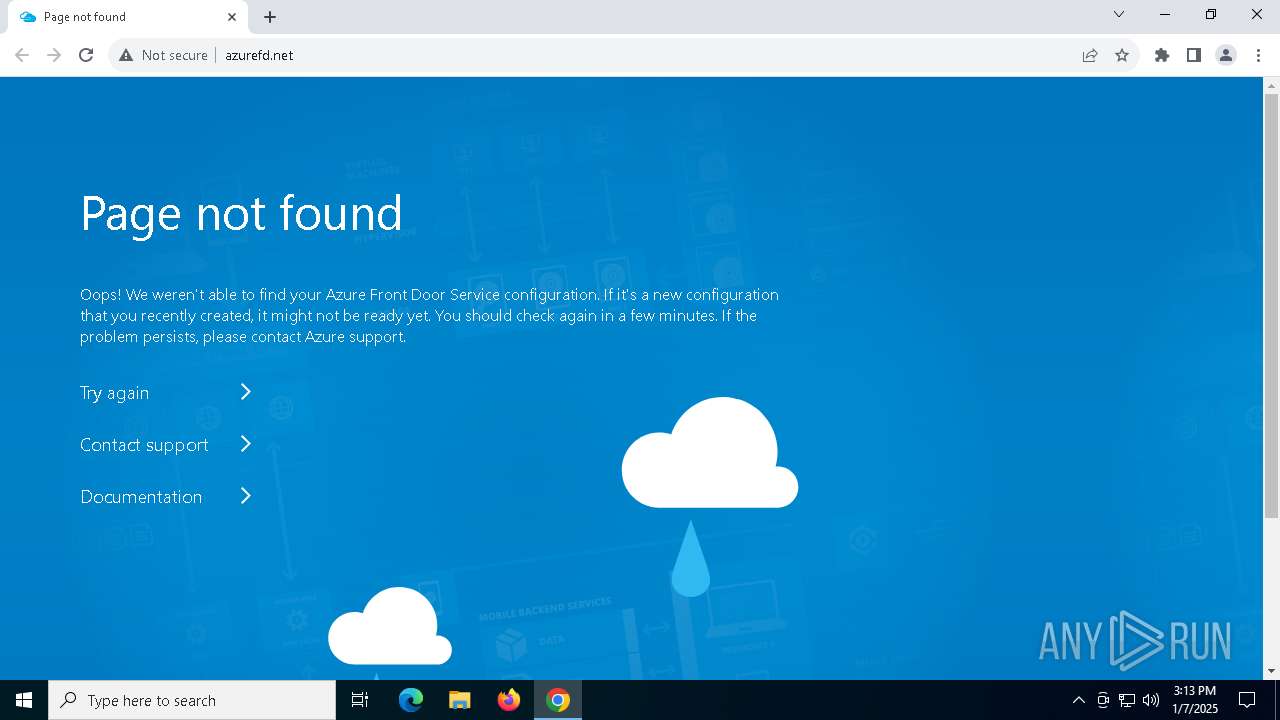Click the Not secure label text
This screenshot has height=720, width=1280.
[175, 55]
